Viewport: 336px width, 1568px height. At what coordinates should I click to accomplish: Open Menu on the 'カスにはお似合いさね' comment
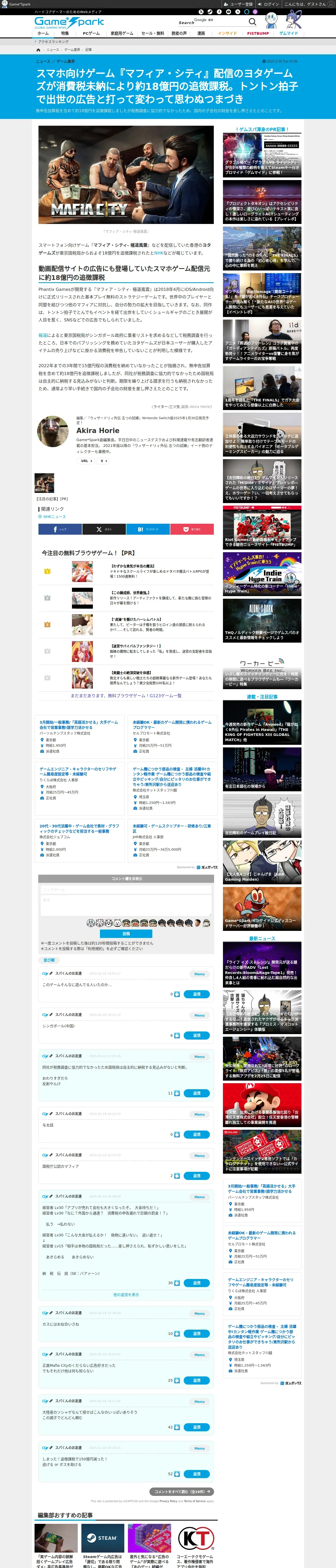(x=199, y=1313)
